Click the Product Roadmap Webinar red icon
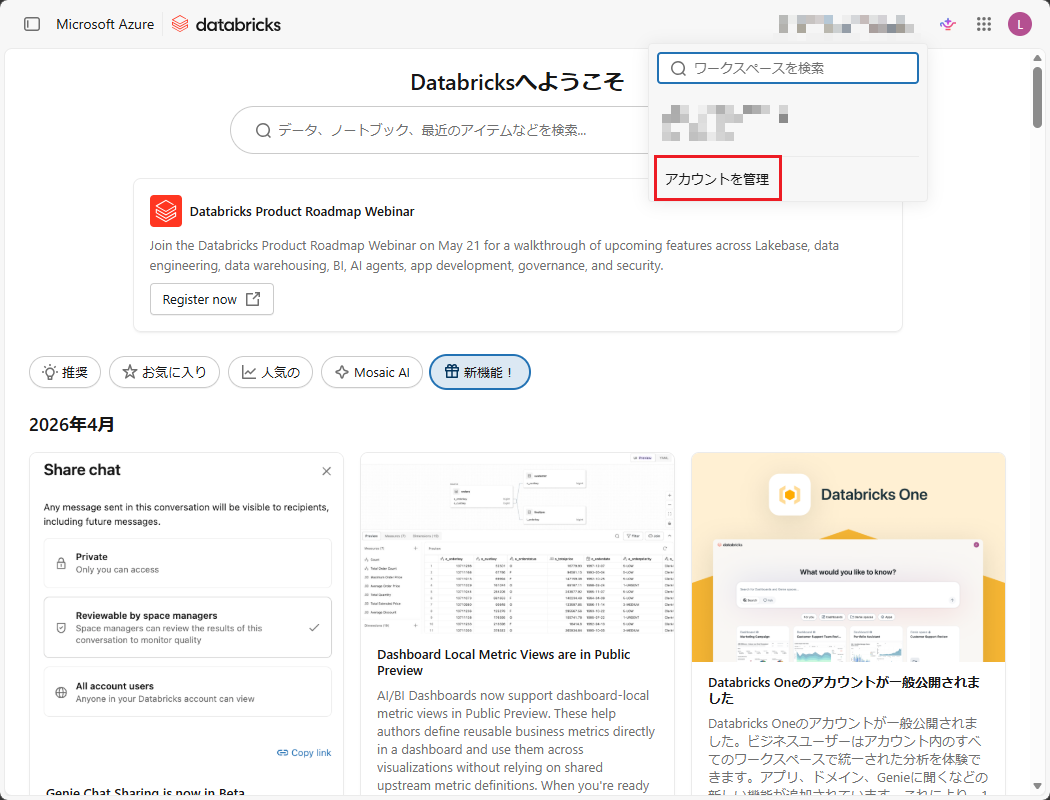 pos(166,211)
